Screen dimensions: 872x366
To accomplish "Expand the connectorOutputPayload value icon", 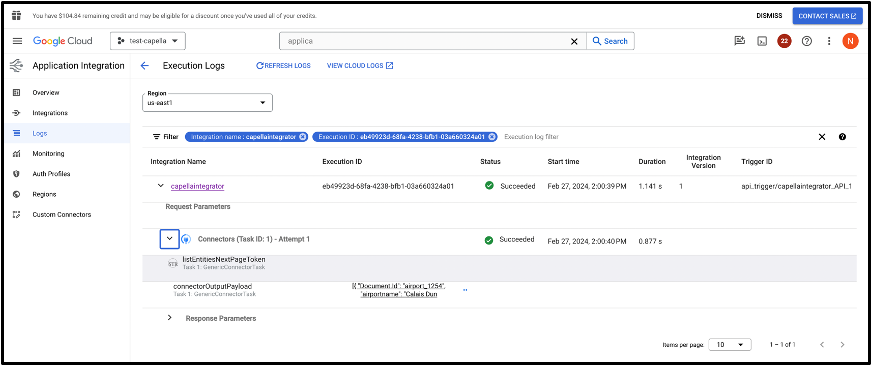I will pos(465,290).
